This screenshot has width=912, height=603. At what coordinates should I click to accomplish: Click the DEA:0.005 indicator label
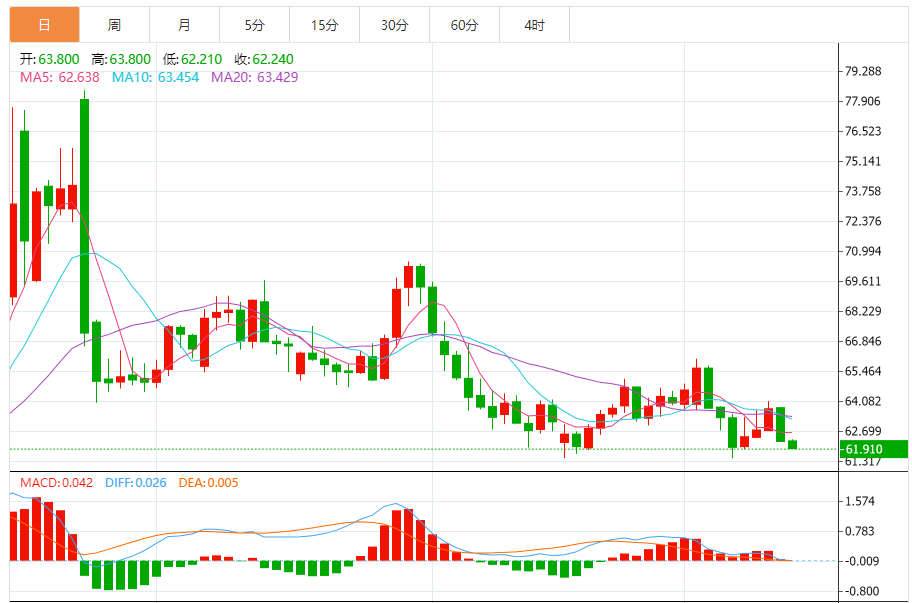point(208,483)
